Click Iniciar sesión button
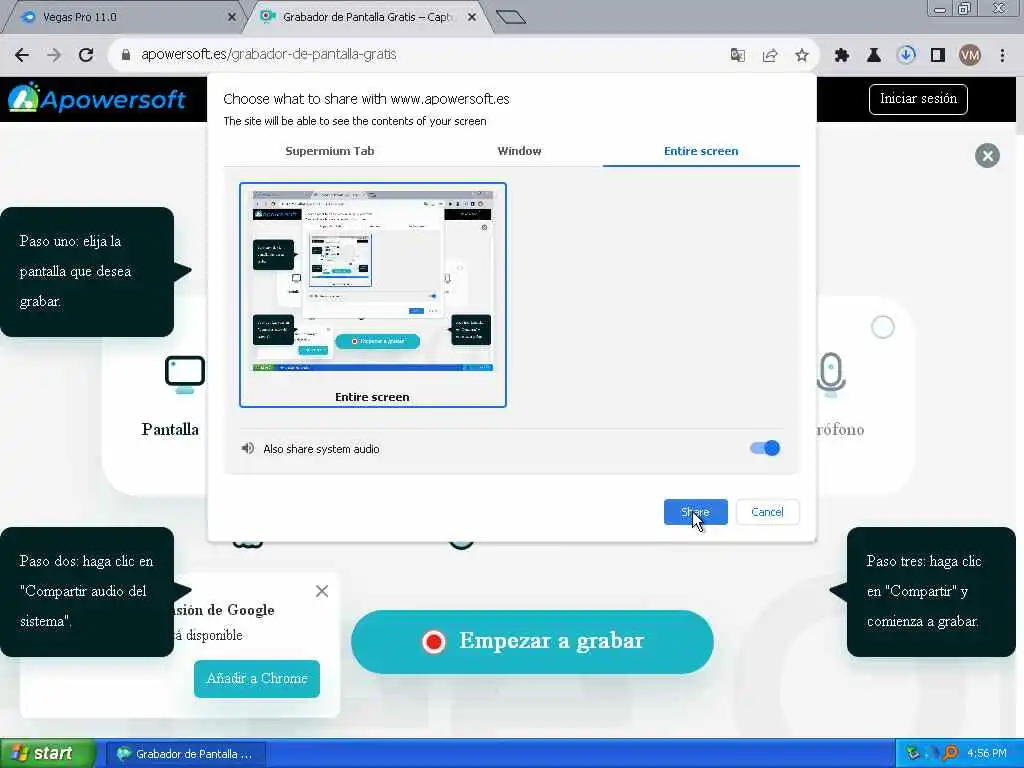 point(918,99)
